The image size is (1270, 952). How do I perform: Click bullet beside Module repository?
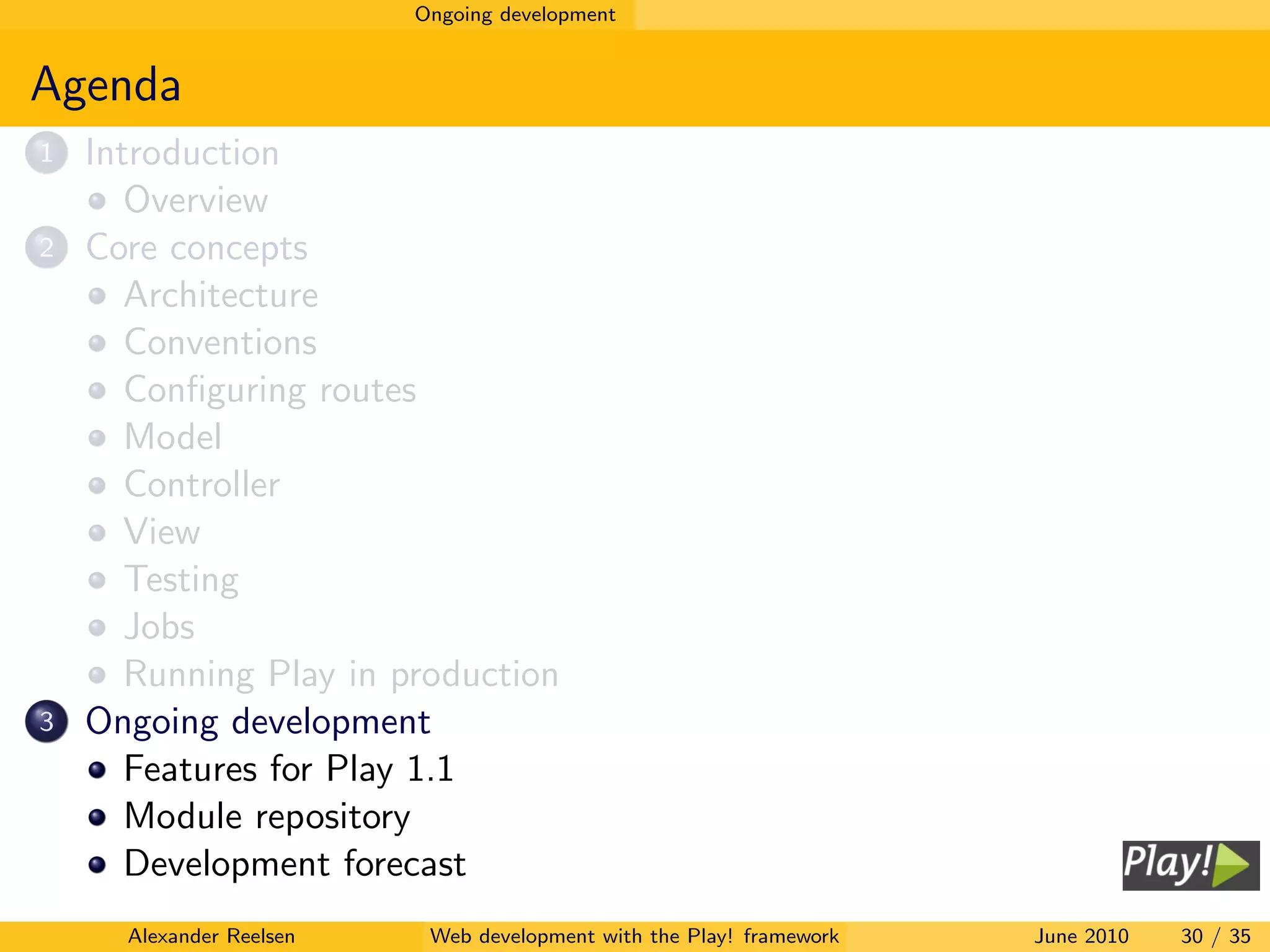97,817
